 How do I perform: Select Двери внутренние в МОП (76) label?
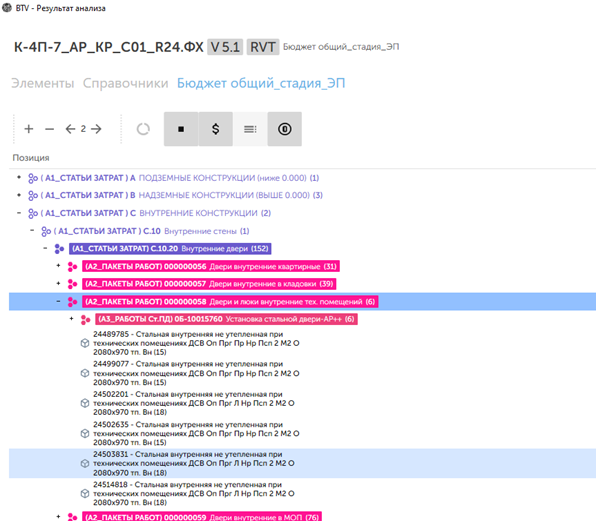tap(202, 517)
